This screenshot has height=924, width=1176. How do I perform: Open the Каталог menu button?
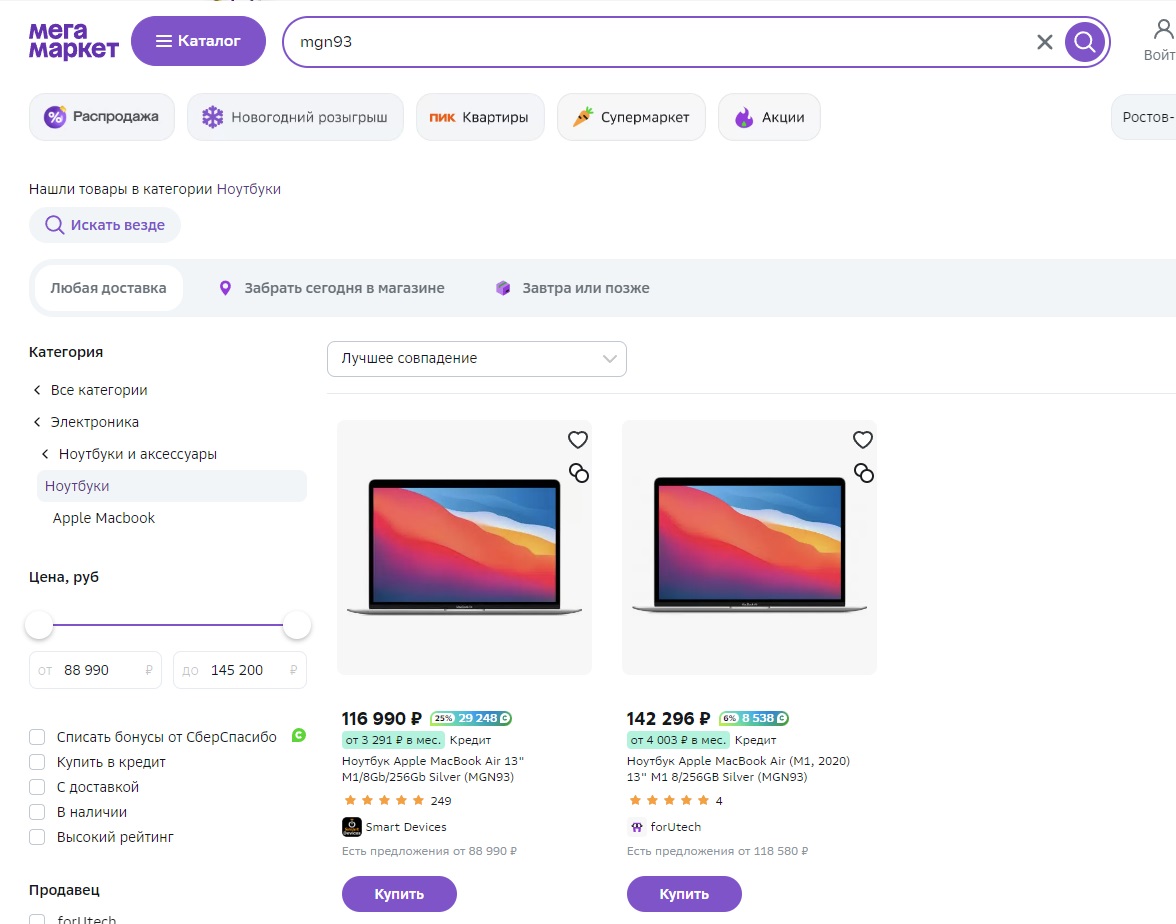coord(198,41)
